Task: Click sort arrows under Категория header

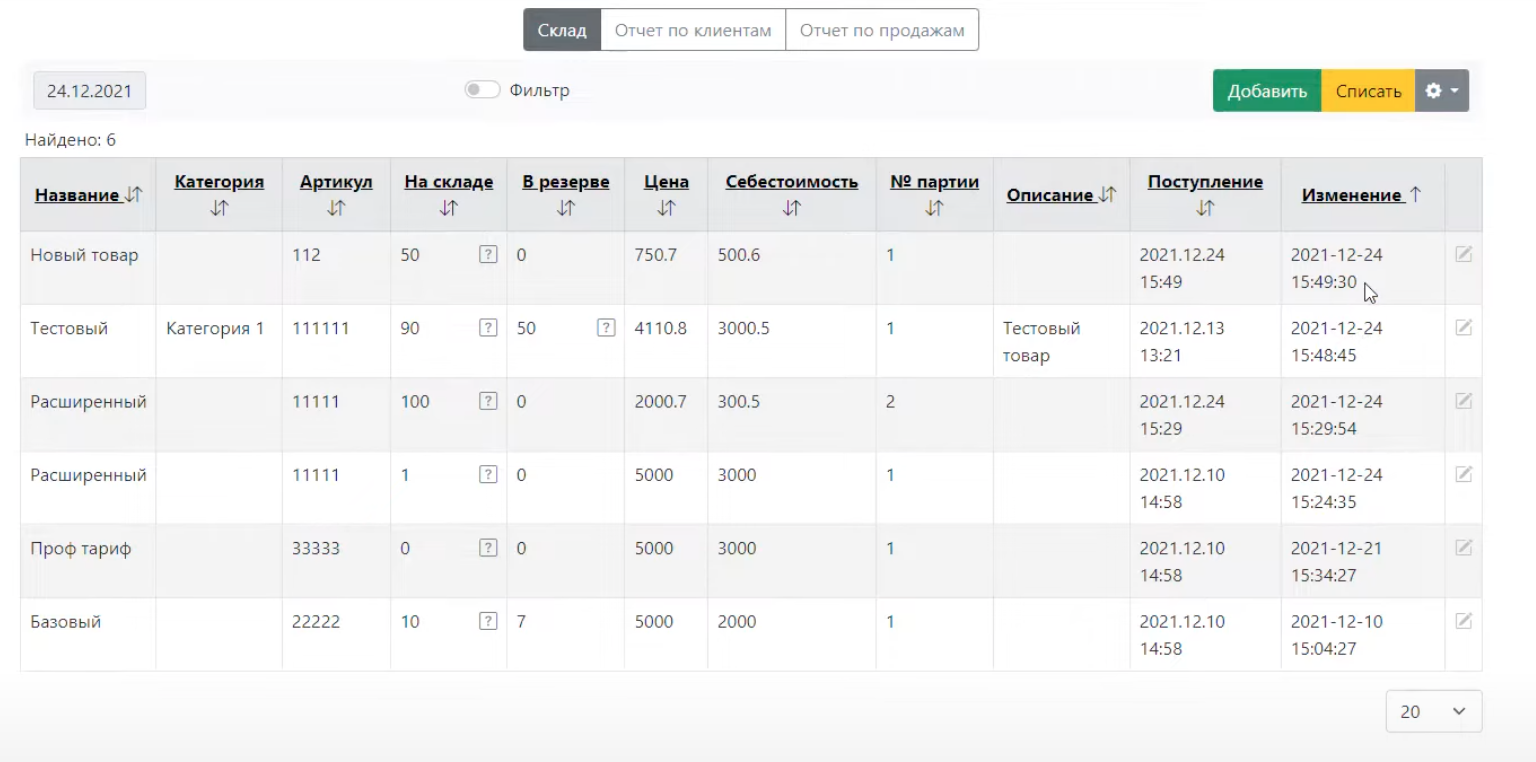Action: [x=219, y=208]
